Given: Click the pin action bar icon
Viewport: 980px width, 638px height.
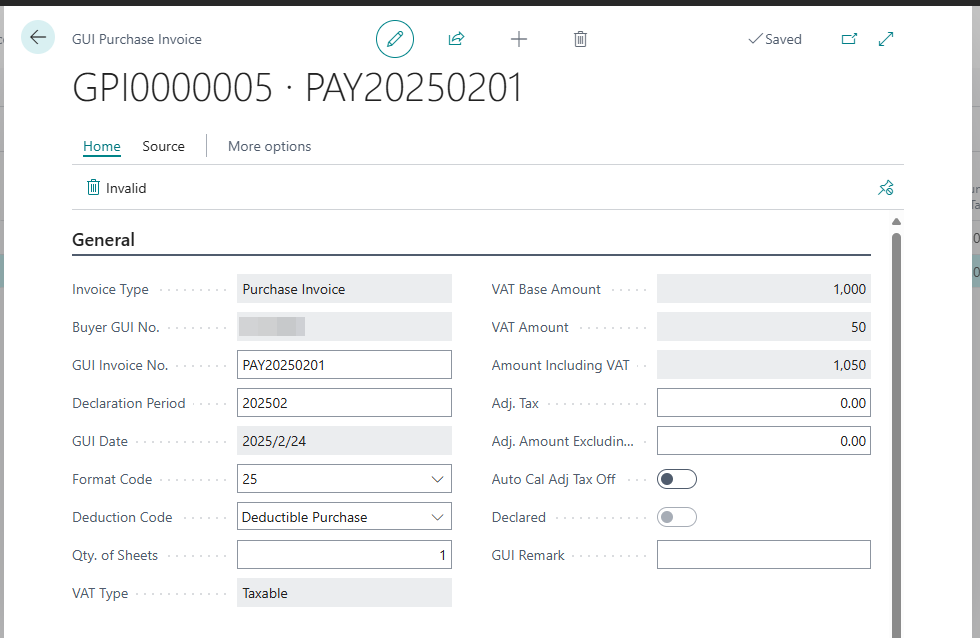Looking at the screenshot, I should click(x=886, y=187).
